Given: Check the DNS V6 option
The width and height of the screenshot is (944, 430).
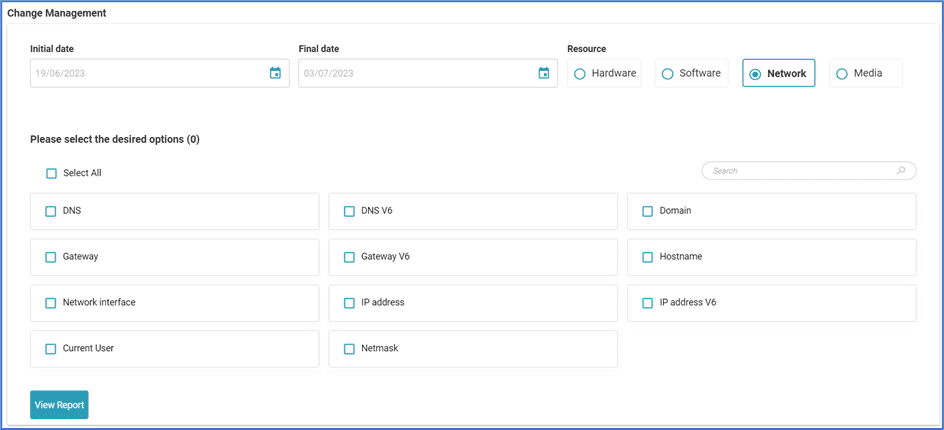Looking at the screenshot, I should pyautogui.click(x=349, y=212).
